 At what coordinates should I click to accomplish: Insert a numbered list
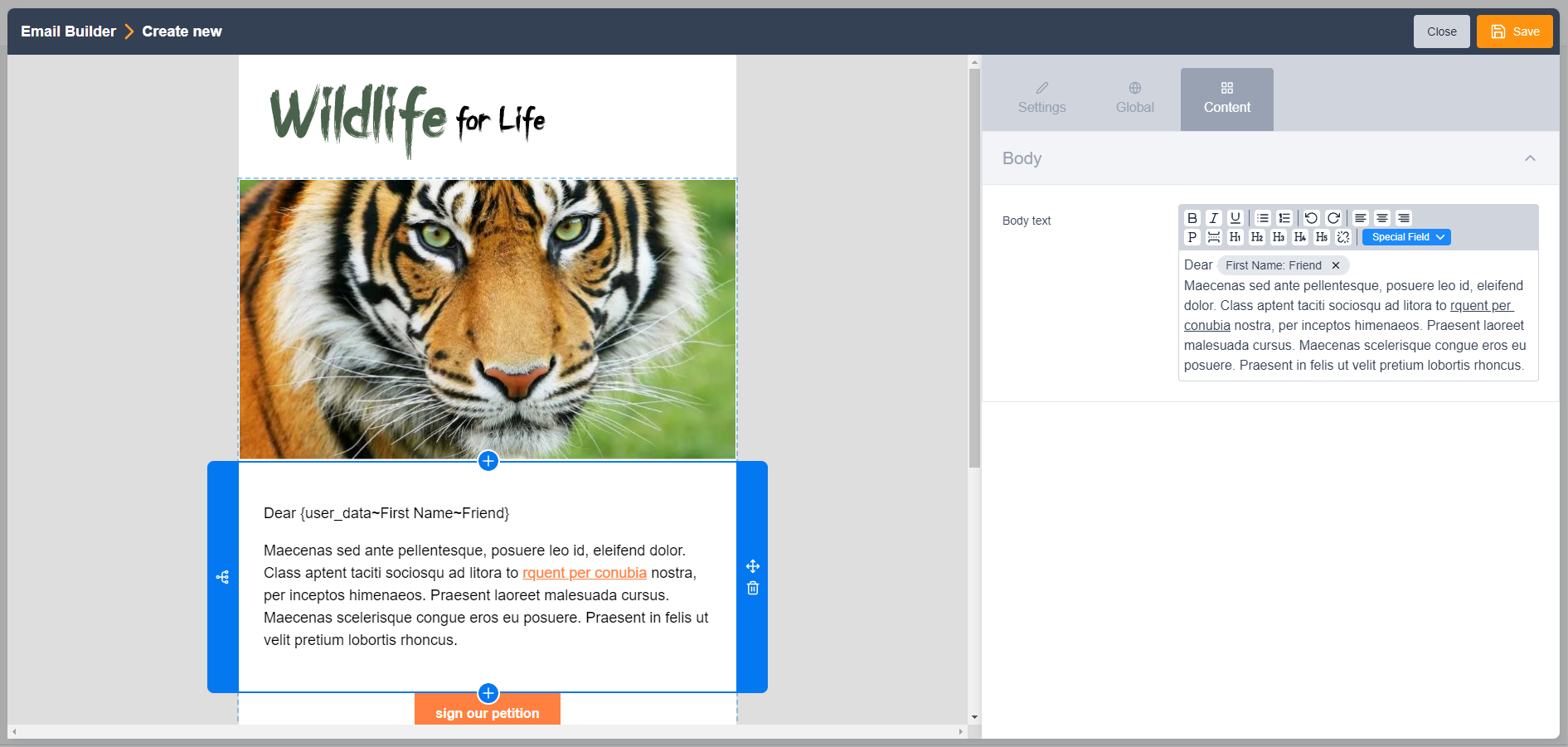coord(1284,218)
